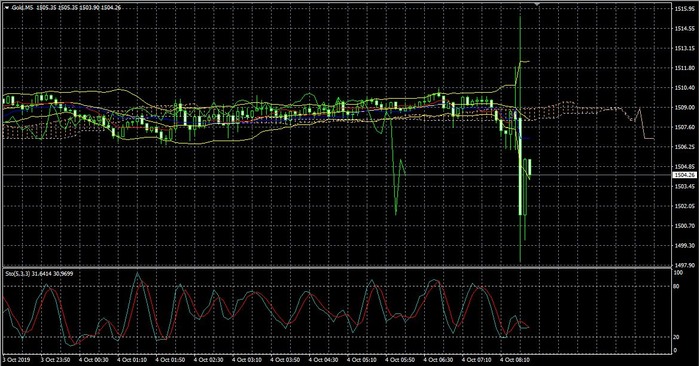Click the 4 Oct 03:10 time label
The image size is (700, 366).
point(247,360)
